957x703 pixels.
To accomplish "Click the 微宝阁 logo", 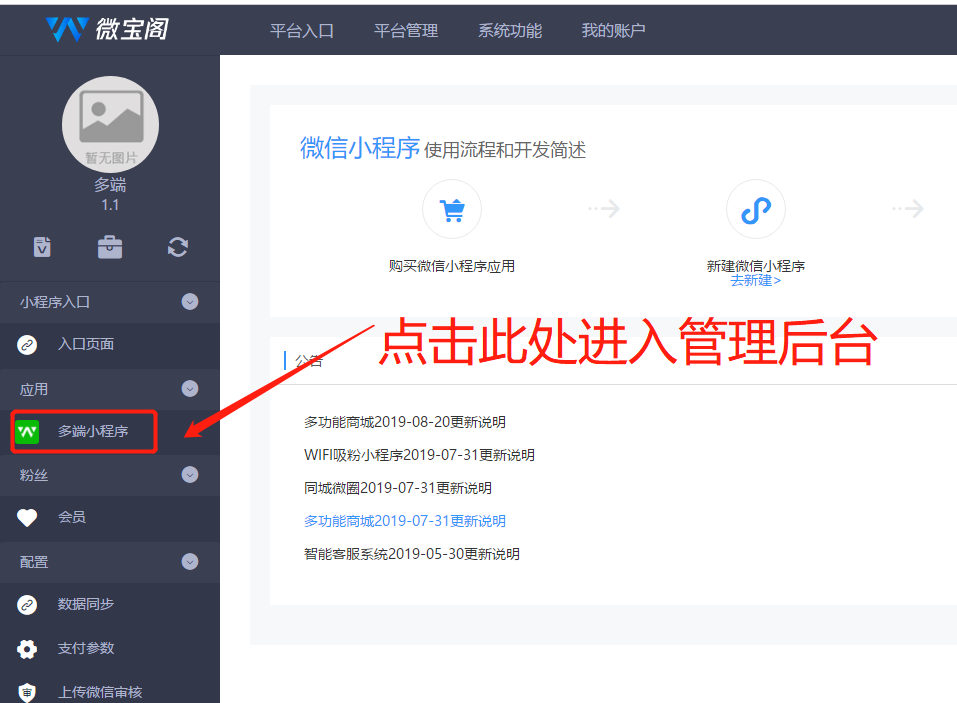I will (x=107, y=29).
